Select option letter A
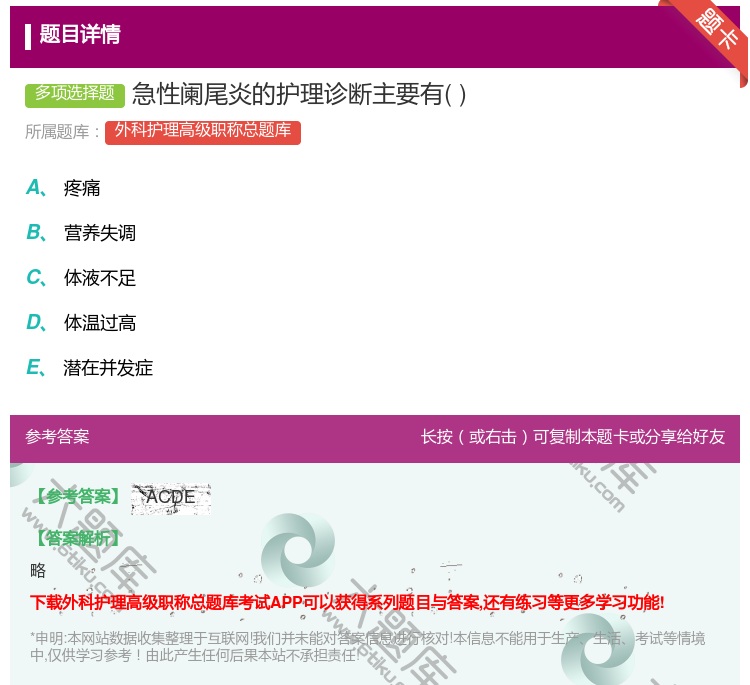750x685 pixels. point(35,188)
